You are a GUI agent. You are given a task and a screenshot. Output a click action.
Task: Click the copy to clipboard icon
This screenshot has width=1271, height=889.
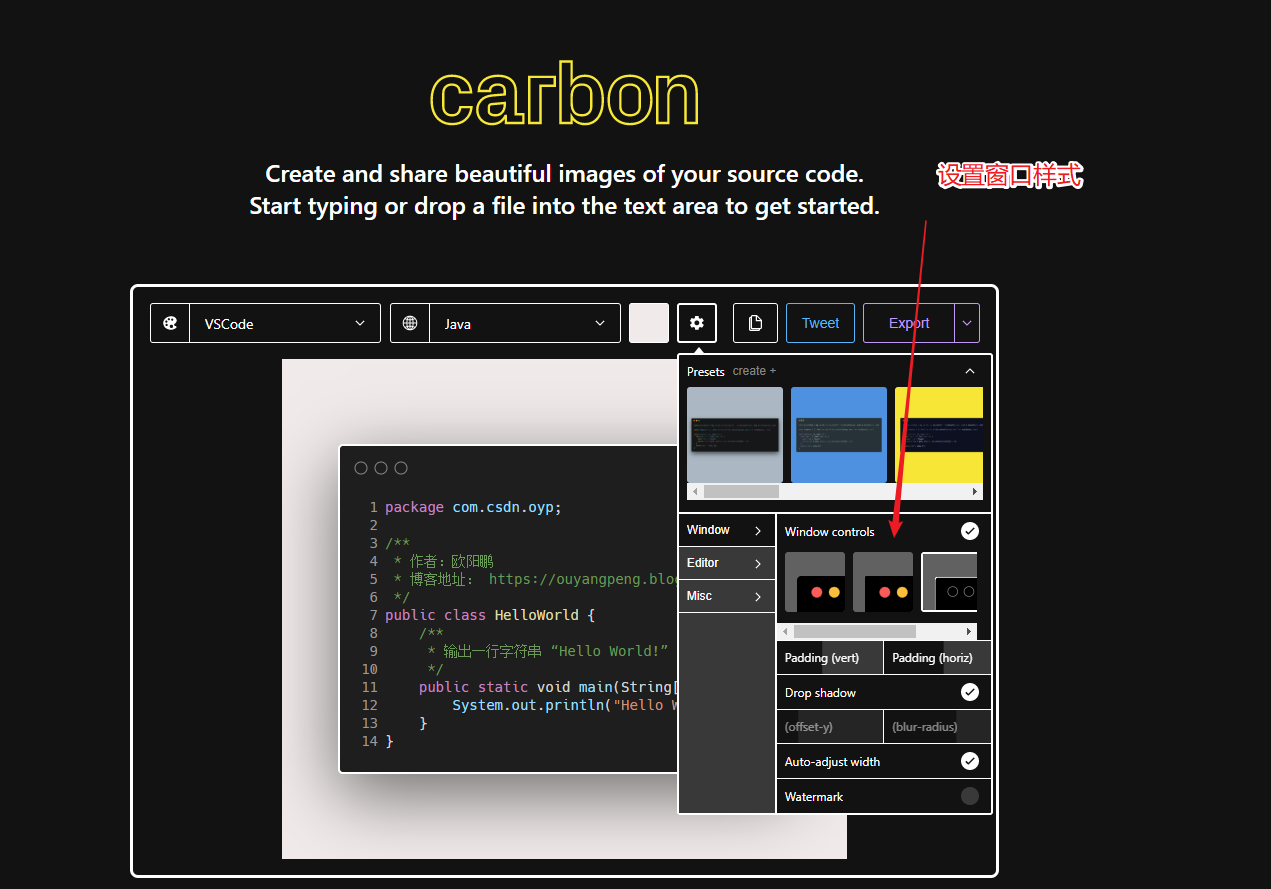(755, 323)
